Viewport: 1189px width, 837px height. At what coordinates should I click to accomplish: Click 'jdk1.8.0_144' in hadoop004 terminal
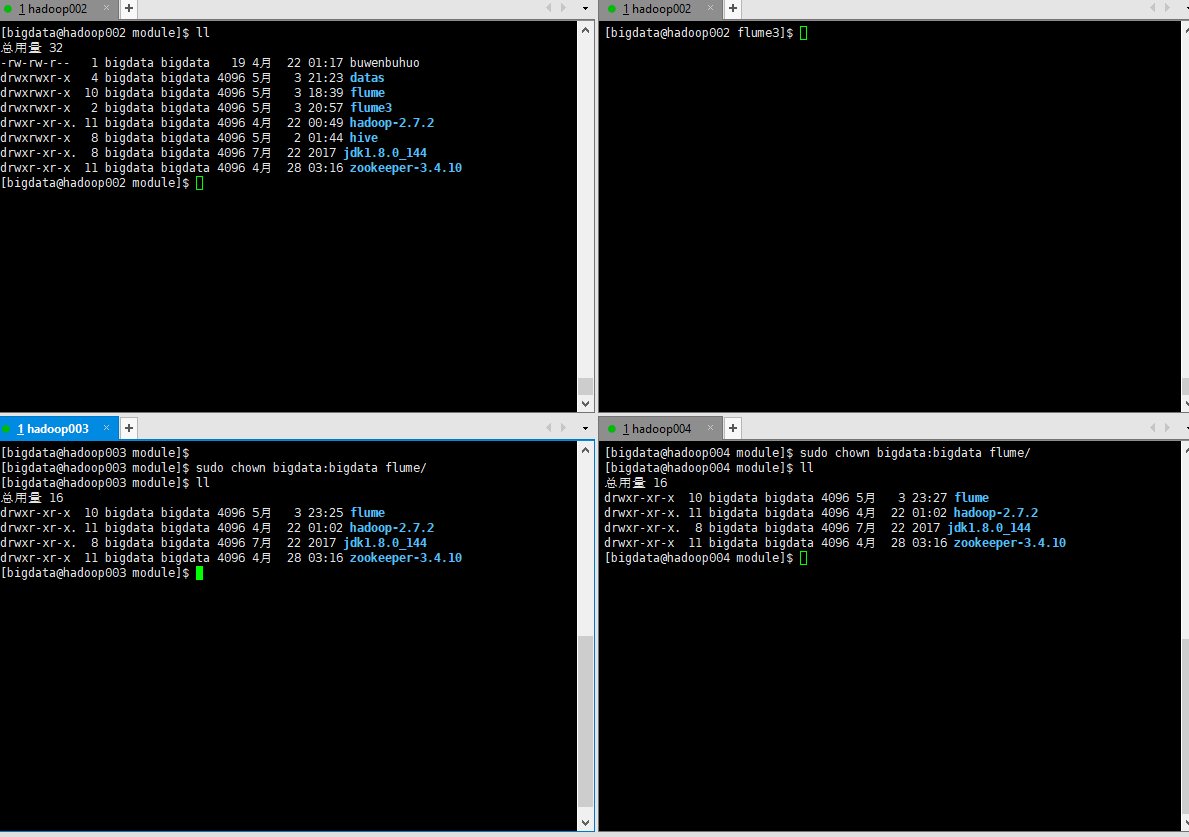click(x=989, y=528)
